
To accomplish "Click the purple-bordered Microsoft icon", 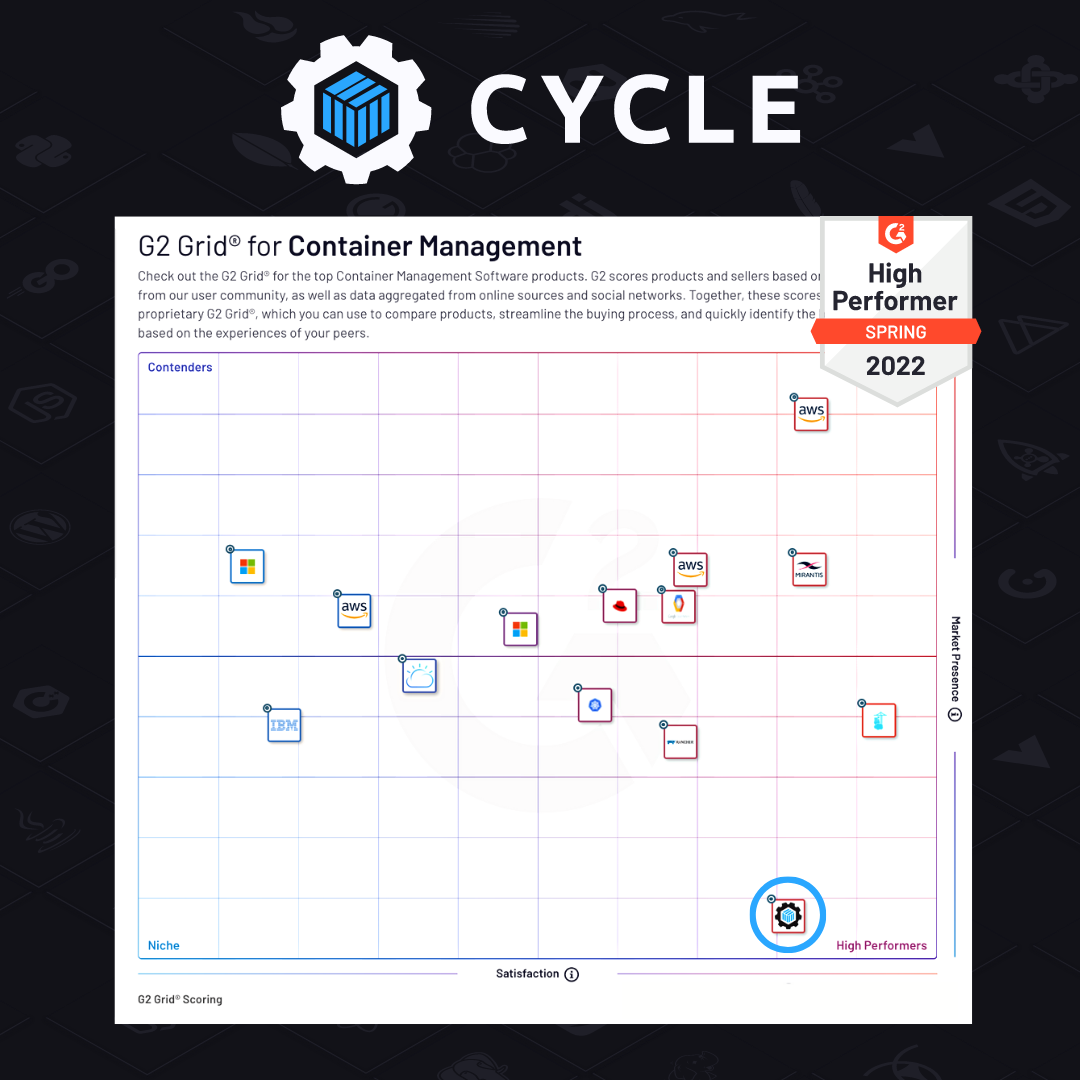I will pos(520,630).
